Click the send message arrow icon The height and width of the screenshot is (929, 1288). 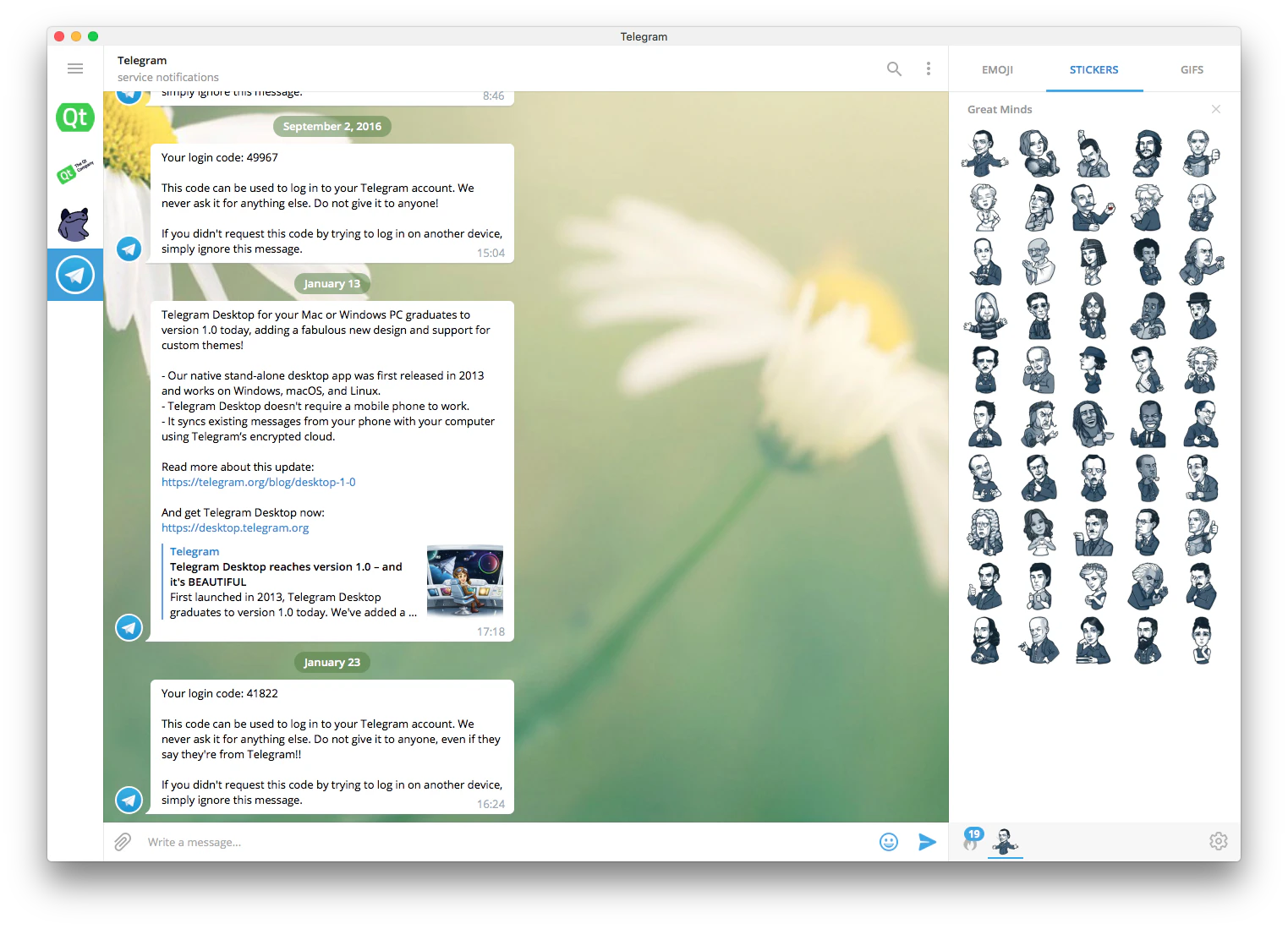pos(928,842)
